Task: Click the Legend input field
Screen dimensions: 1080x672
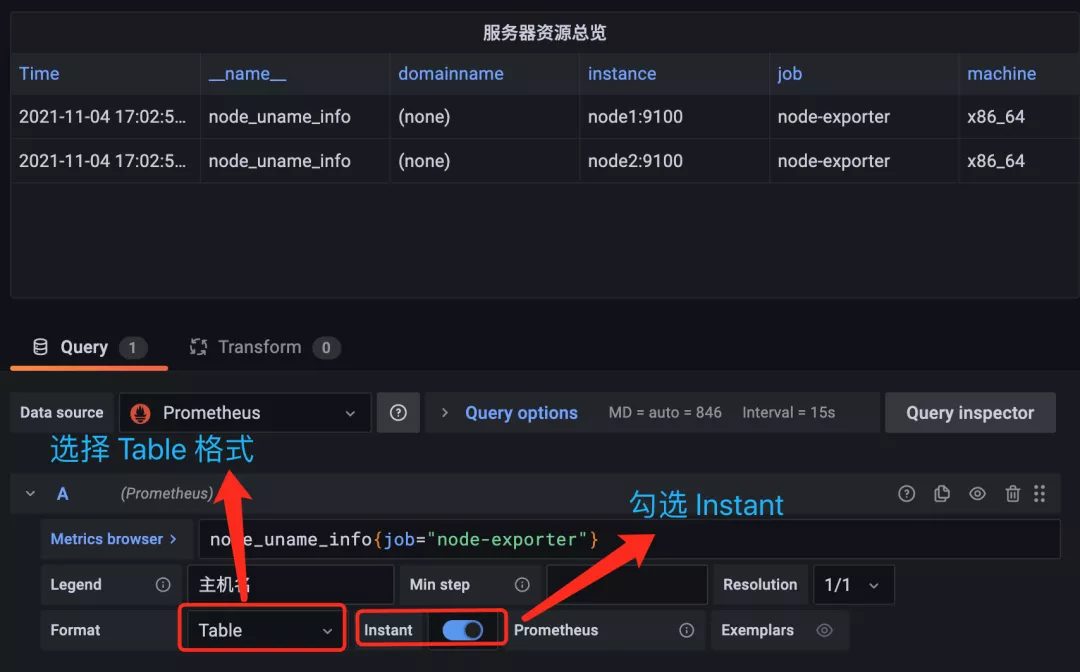Action: click(x=291, y=585)
